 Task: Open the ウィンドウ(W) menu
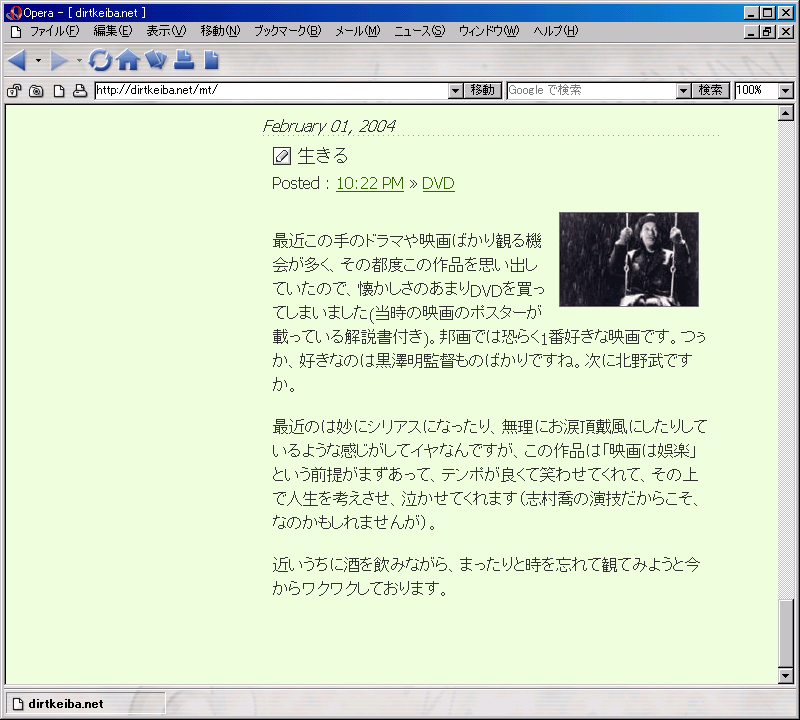pyautogui.click(x=489, y=31)
